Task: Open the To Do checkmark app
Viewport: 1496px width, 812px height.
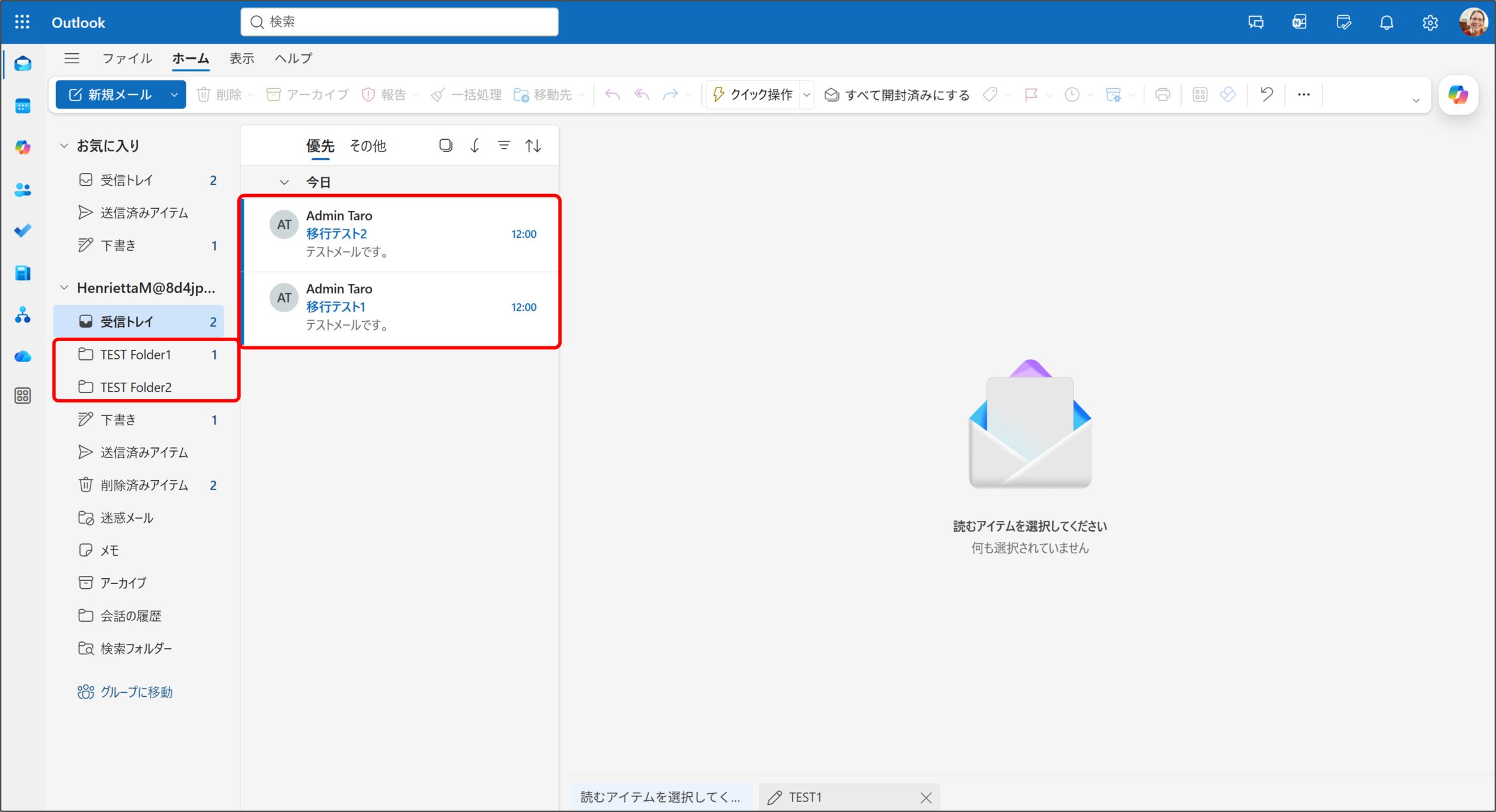Action: tap(23, 231)
